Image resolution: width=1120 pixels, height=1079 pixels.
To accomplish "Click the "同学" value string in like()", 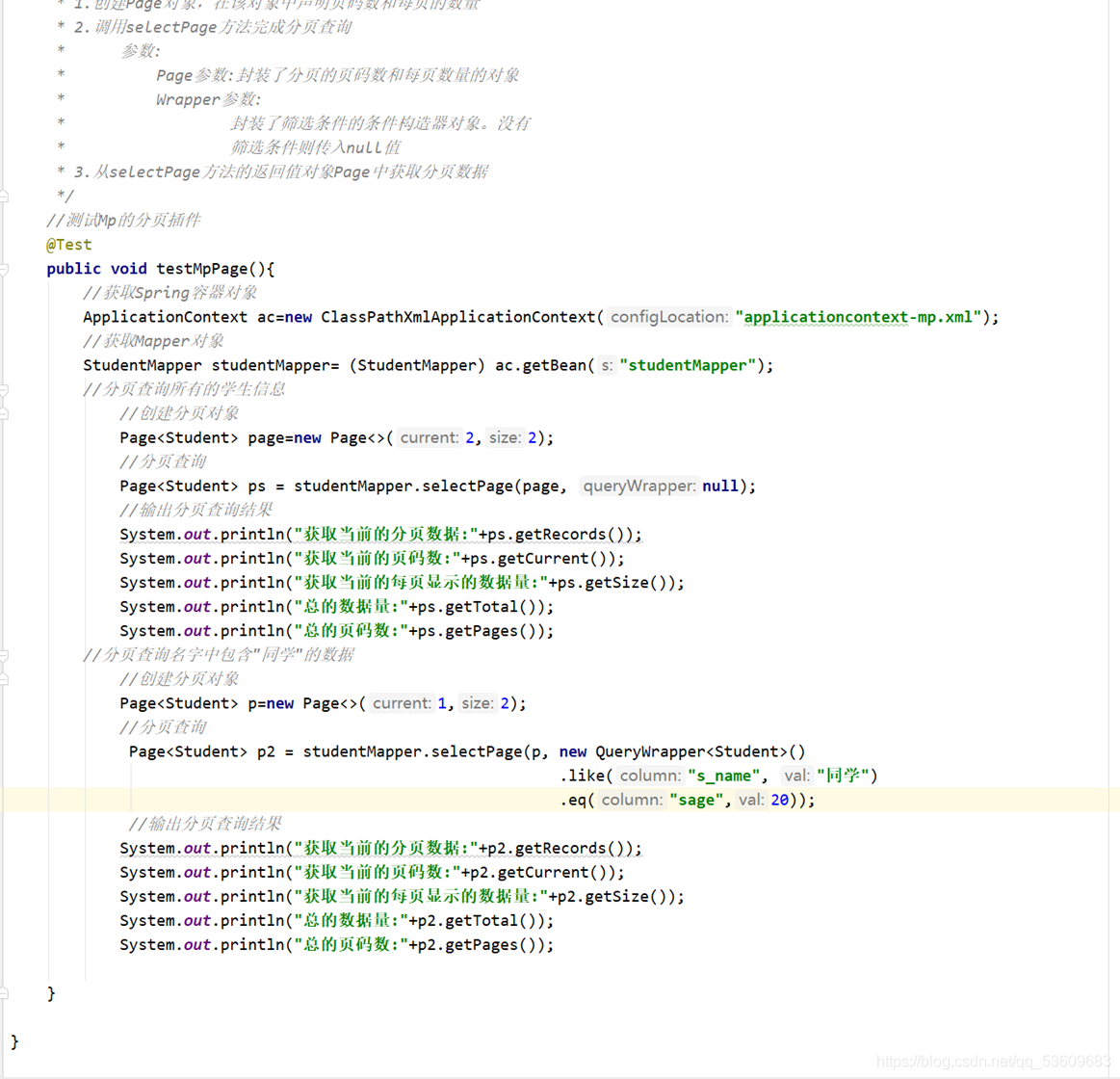I will [843, 776].
